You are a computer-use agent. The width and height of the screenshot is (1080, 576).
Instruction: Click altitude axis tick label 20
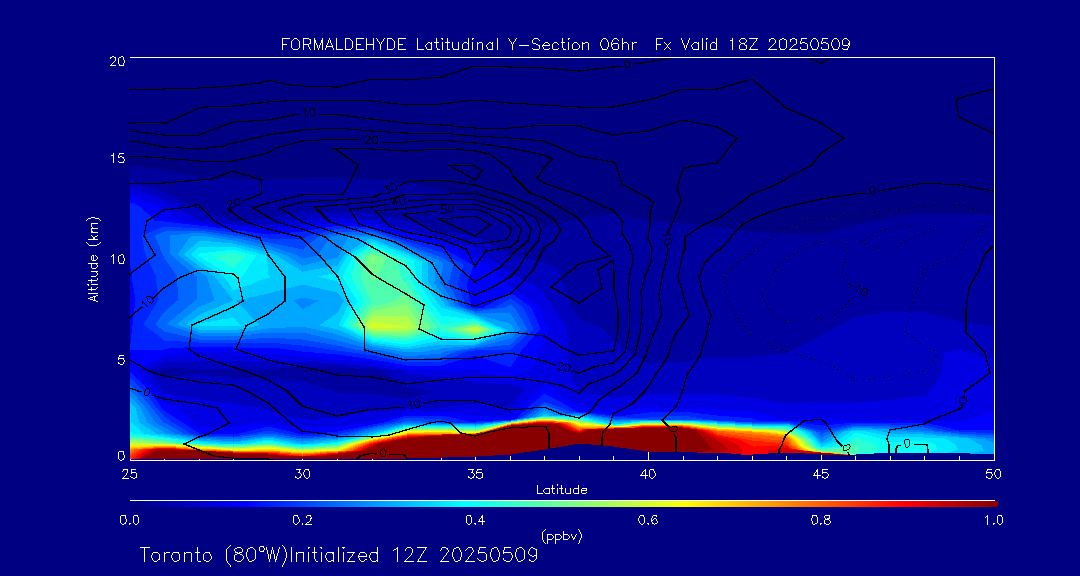pyautogui.click(x=116, y=60)
